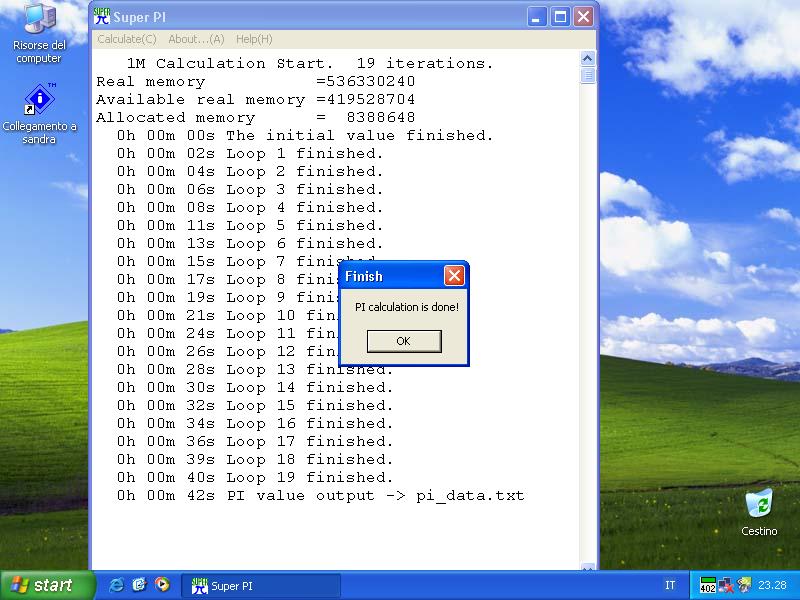Viewport: 800px width, 600px height.
Task: Click the scrollbar up arrow
Action: [587, 58]
